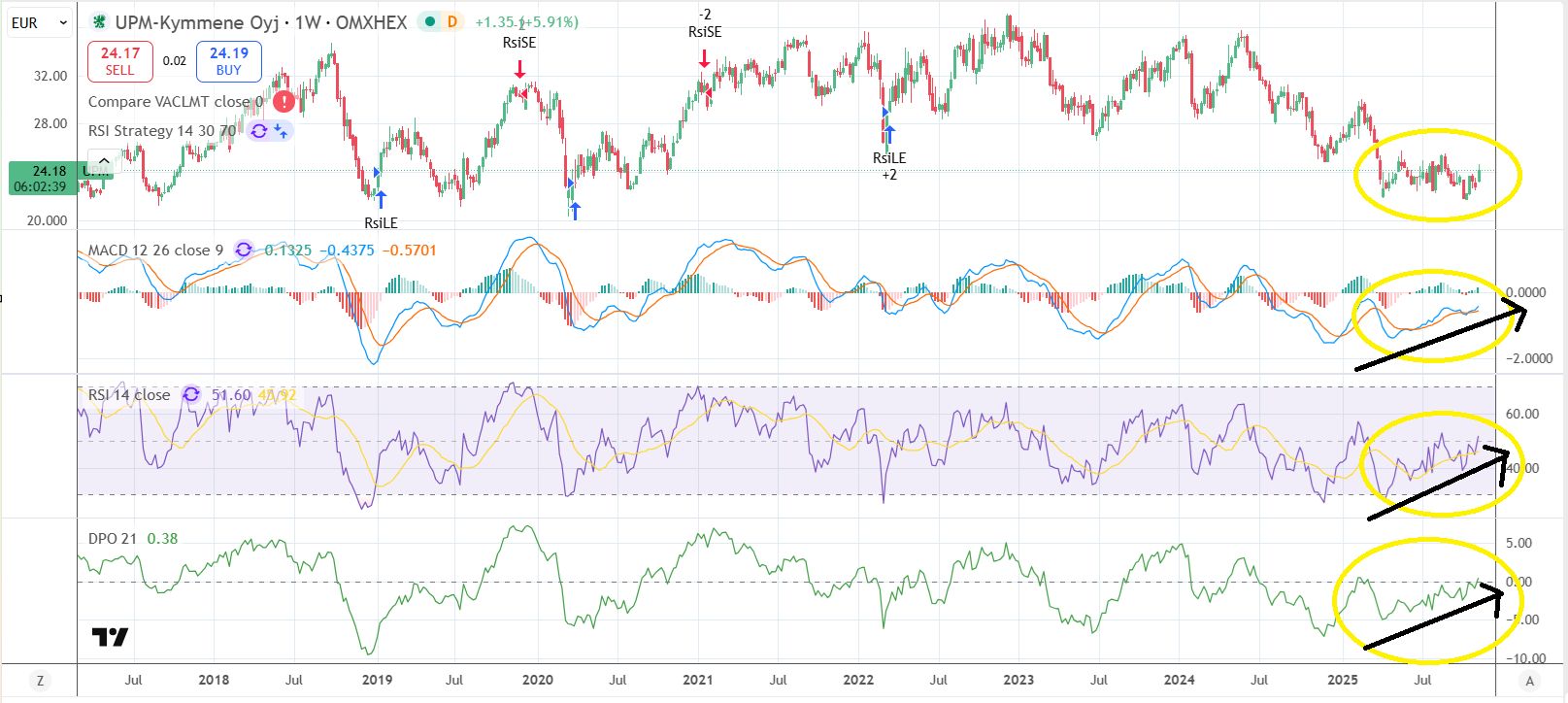1568x703 pixels.
Task: Toggle timezone with the Z button
Action: (x=40, y=681)
